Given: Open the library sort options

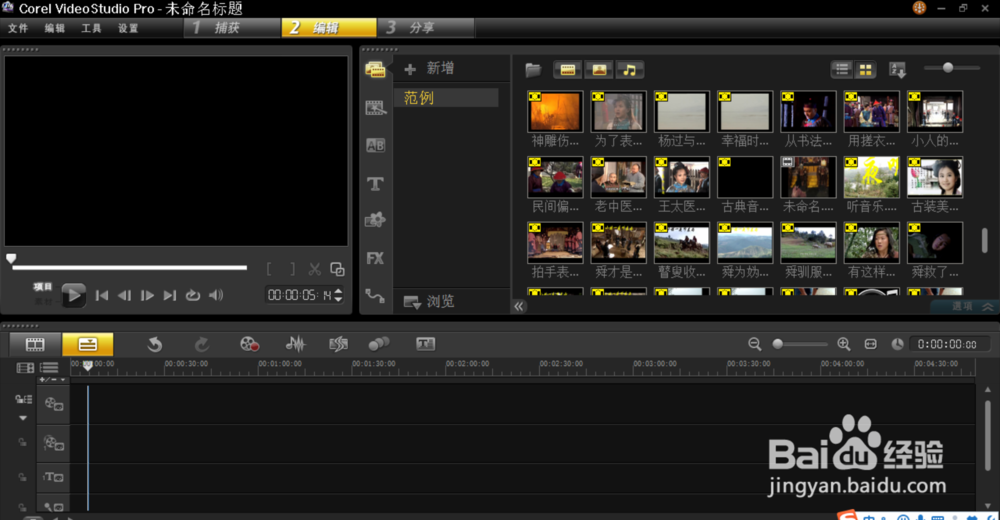Looking at the screenshot, I should click(897, 70).
